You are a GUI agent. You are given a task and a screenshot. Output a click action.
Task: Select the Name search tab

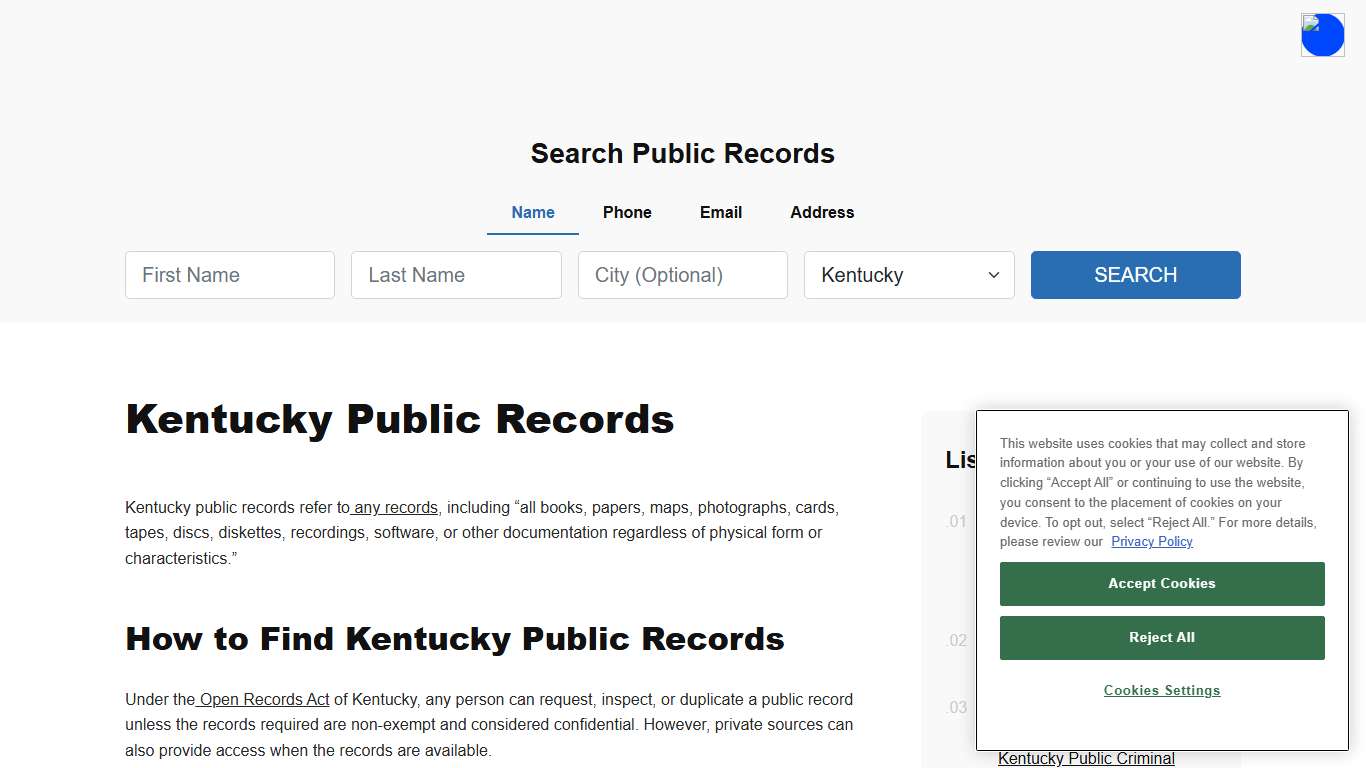pos(532,212)
